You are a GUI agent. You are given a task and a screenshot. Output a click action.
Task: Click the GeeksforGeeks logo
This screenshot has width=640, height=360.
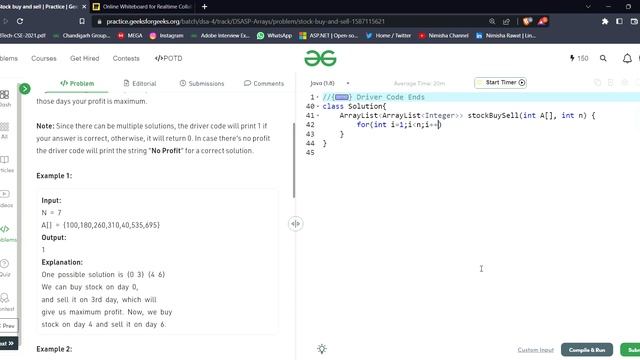click(x=320, y=58)
